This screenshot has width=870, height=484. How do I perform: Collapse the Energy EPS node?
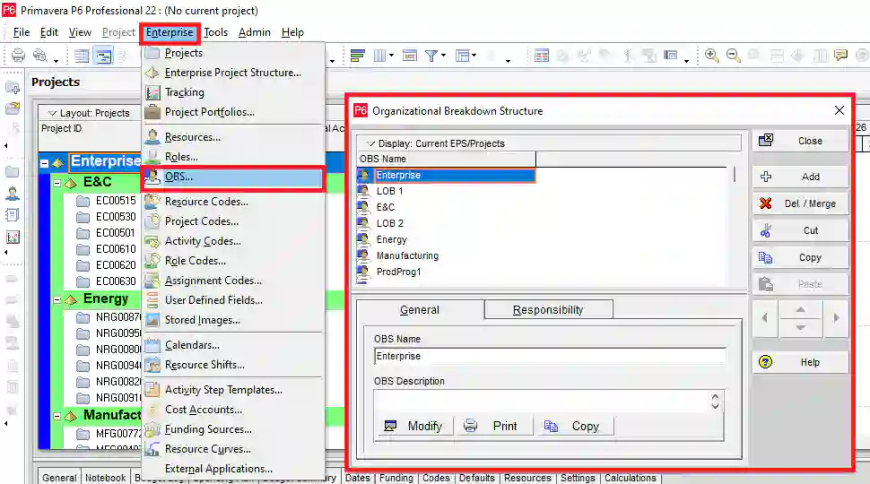click(58, 300)
